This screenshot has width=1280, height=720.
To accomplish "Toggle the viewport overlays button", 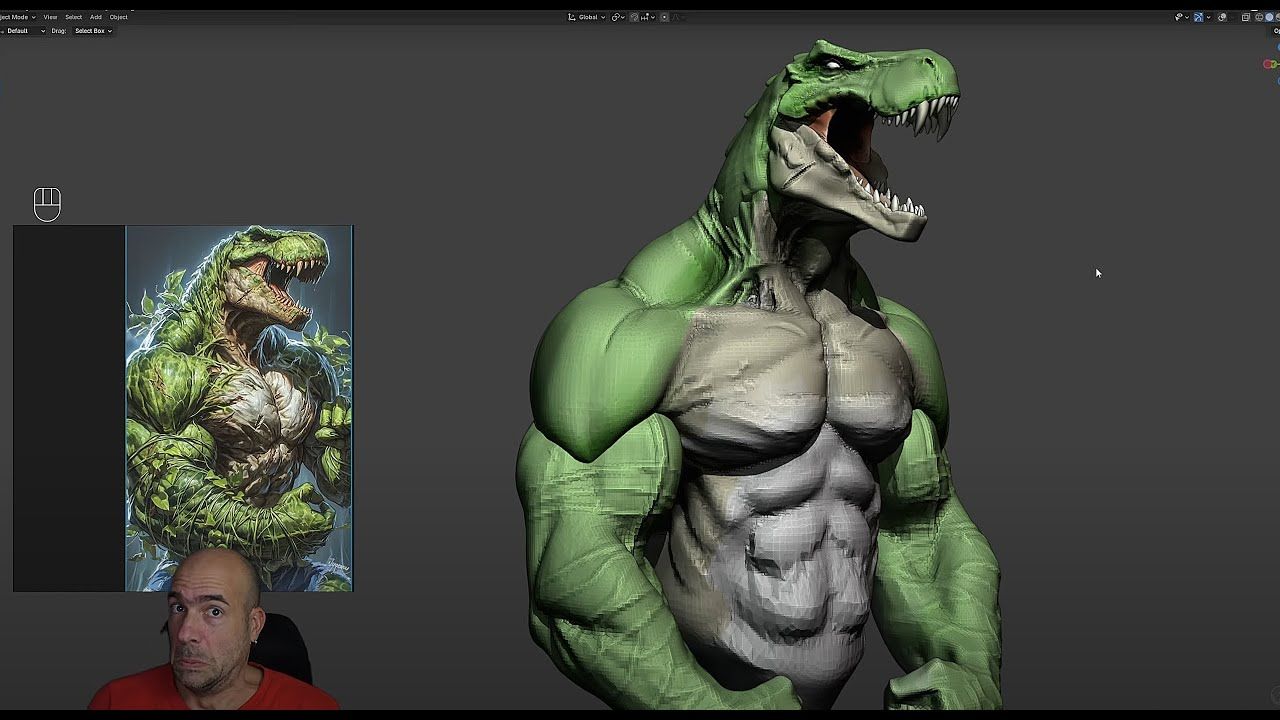I will pos(1222,17).
